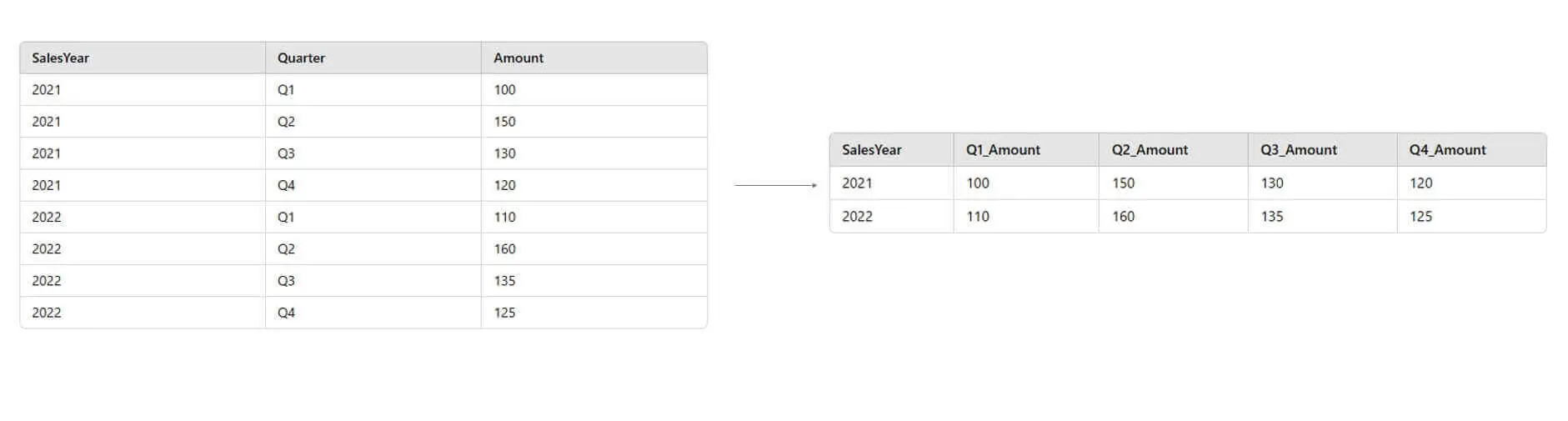1568x421 pixels.
Task: Select value 125 under Q4_Amount
Action: [1420, 217]
